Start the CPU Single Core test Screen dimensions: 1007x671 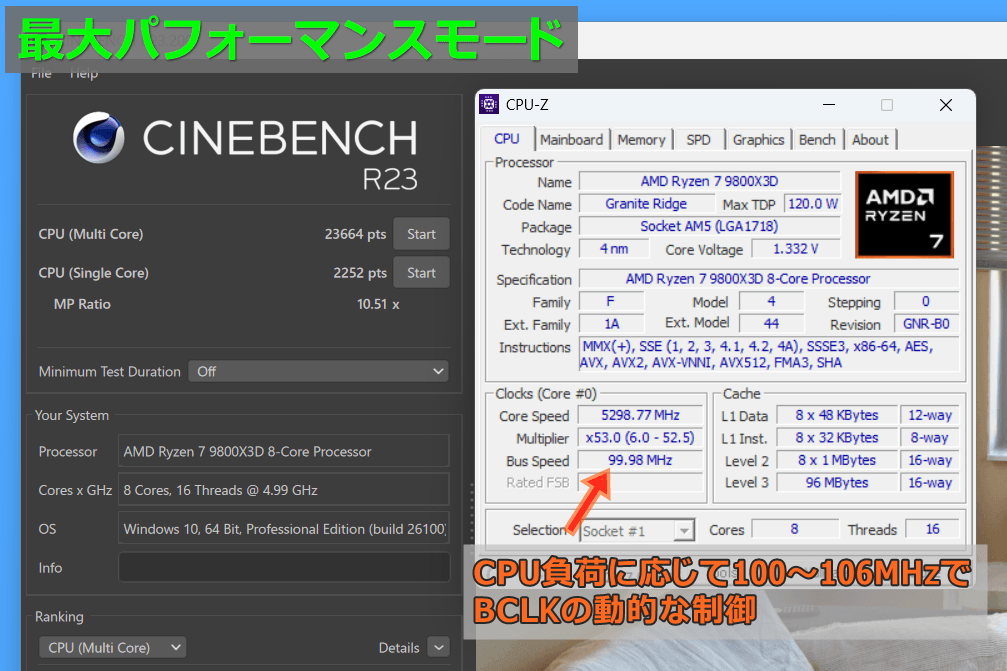coord(421,273)
